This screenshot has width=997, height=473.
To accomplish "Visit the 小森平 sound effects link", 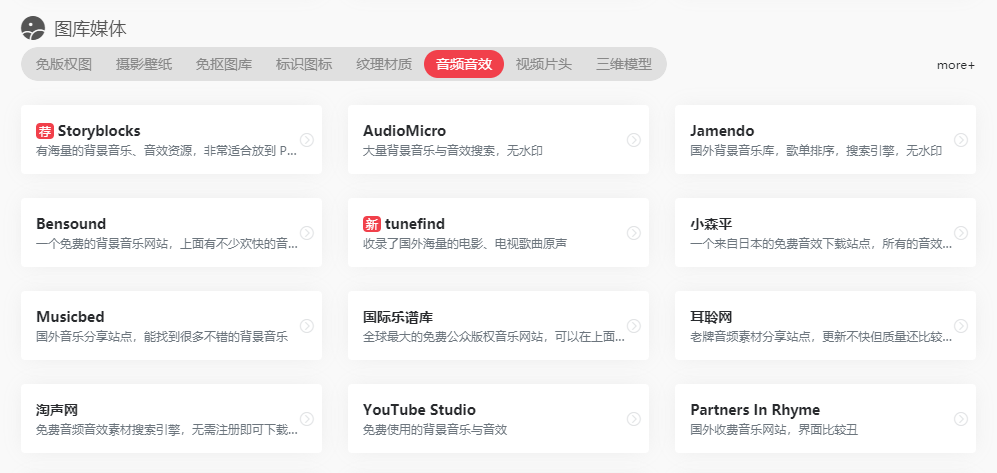I will [x=711, y=224].
